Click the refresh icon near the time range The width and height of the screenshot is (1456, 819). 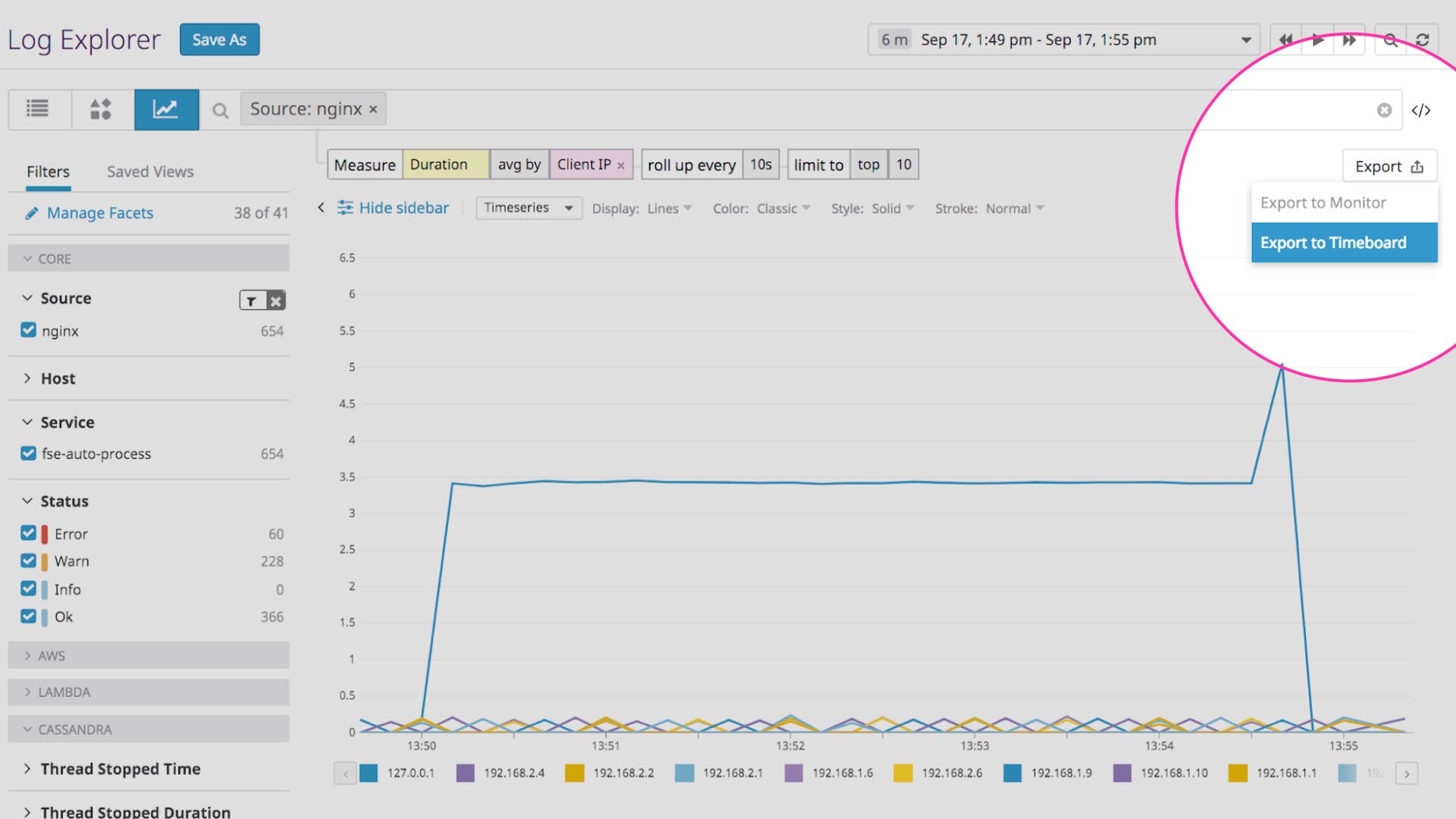click(1424, 39)
